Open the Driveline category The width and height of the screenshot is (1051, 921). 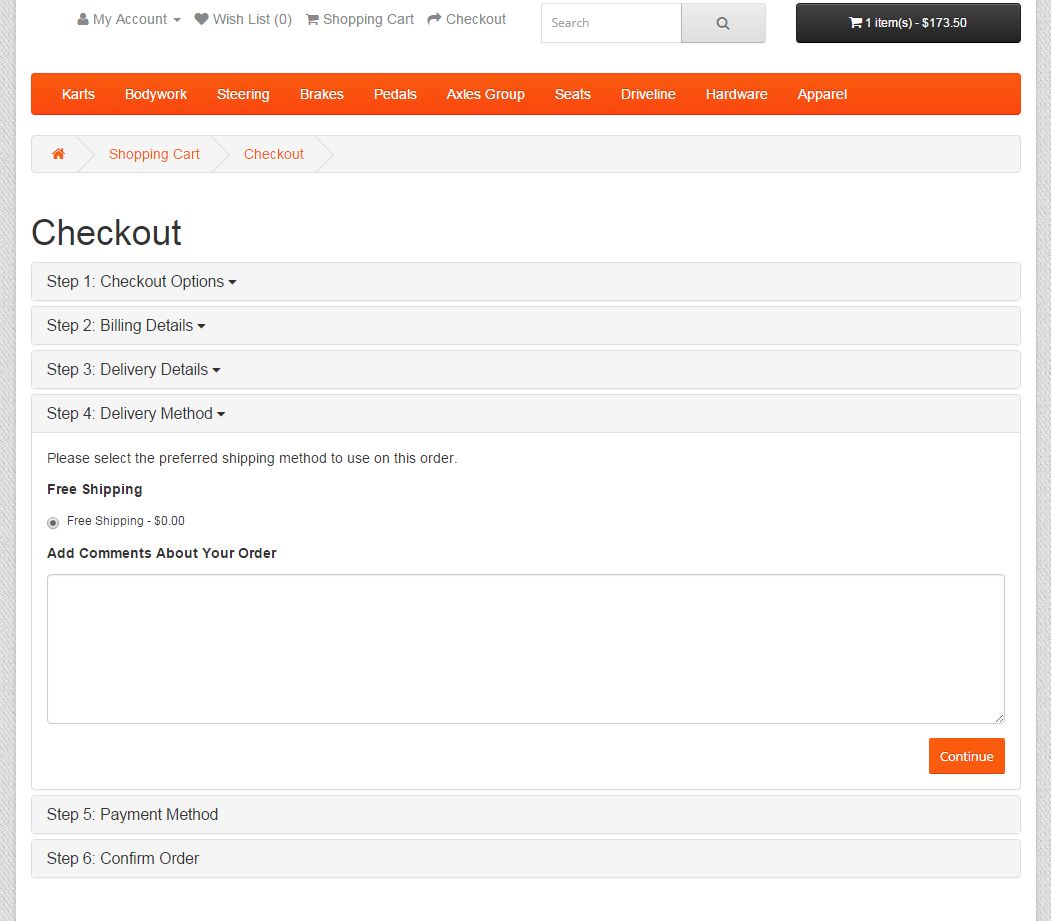point(647,94)
